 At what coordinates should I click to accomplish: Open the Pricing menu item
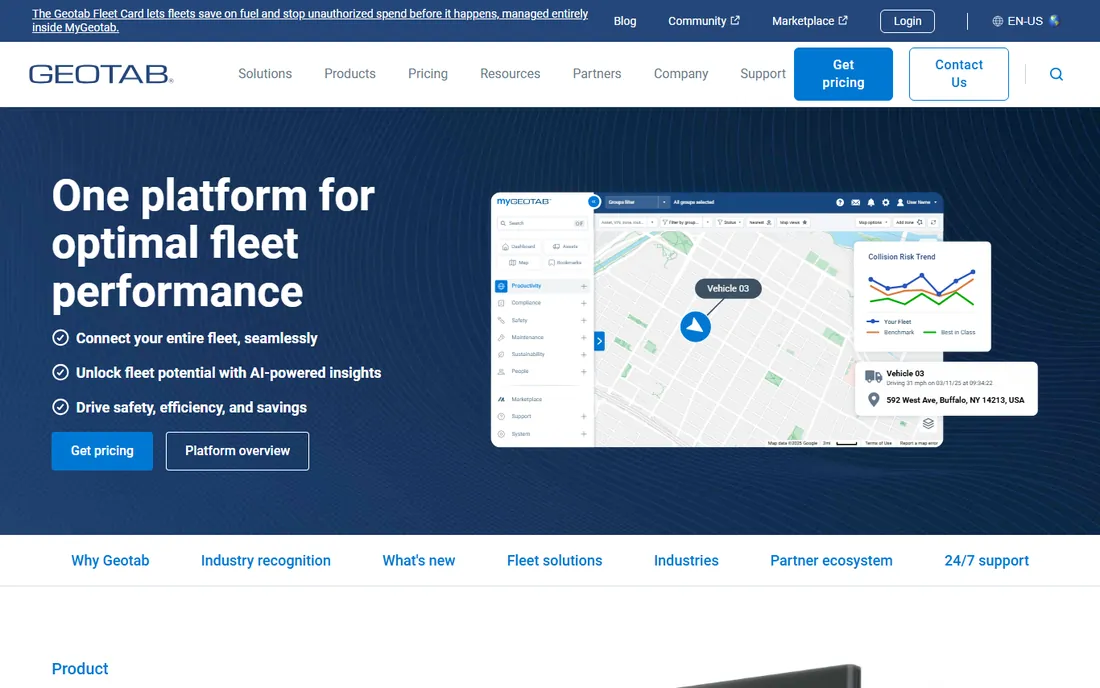427,74
